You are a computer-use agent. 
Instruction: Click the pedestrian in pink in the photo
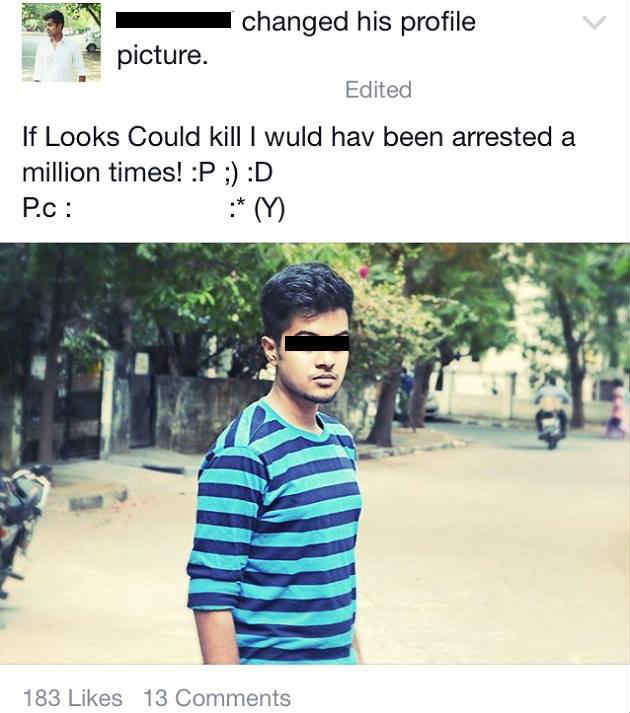coord(617,411)
